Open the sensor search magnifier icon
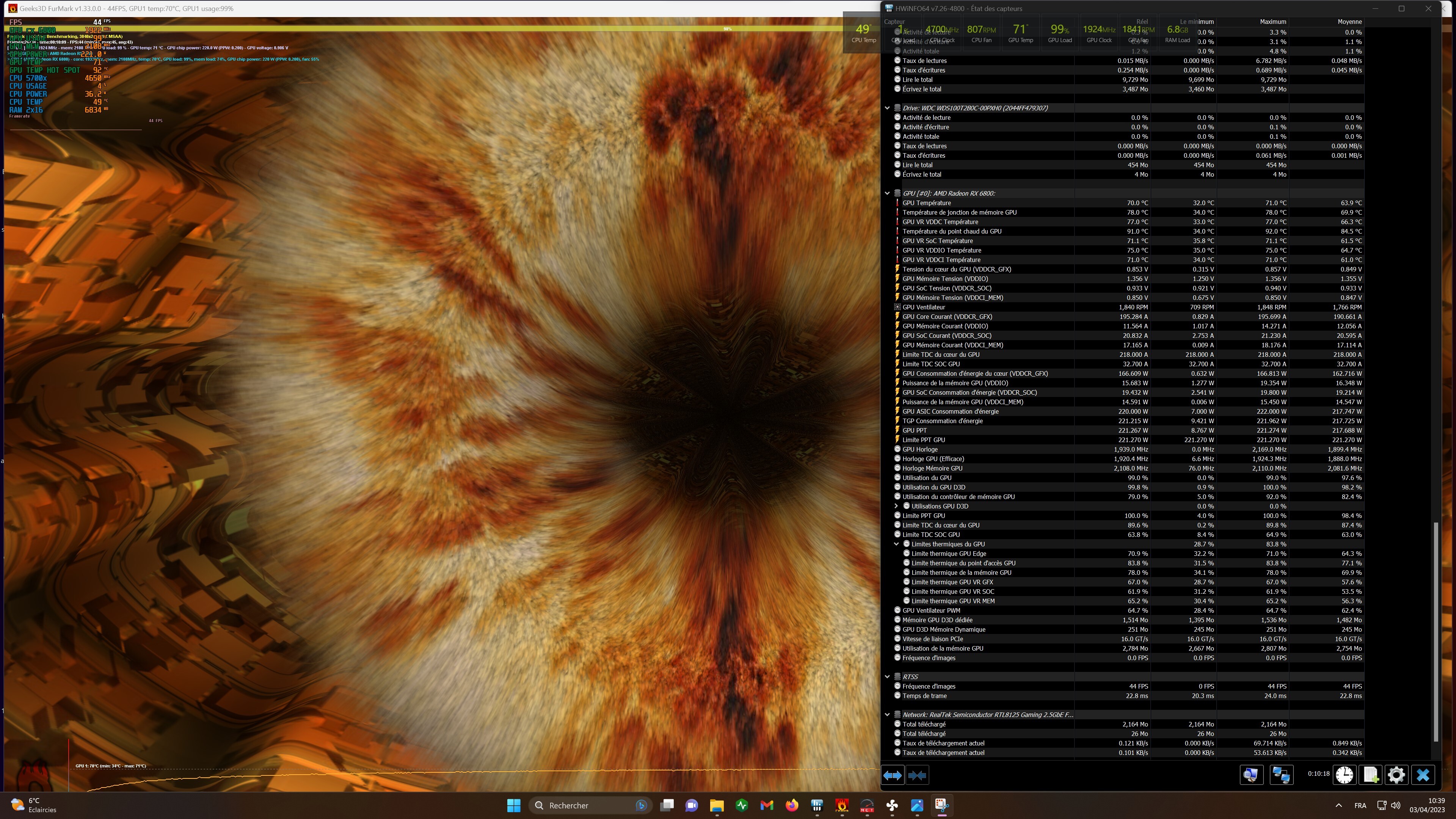This screenshot has width=1456, height=819. coord(1251,774)
